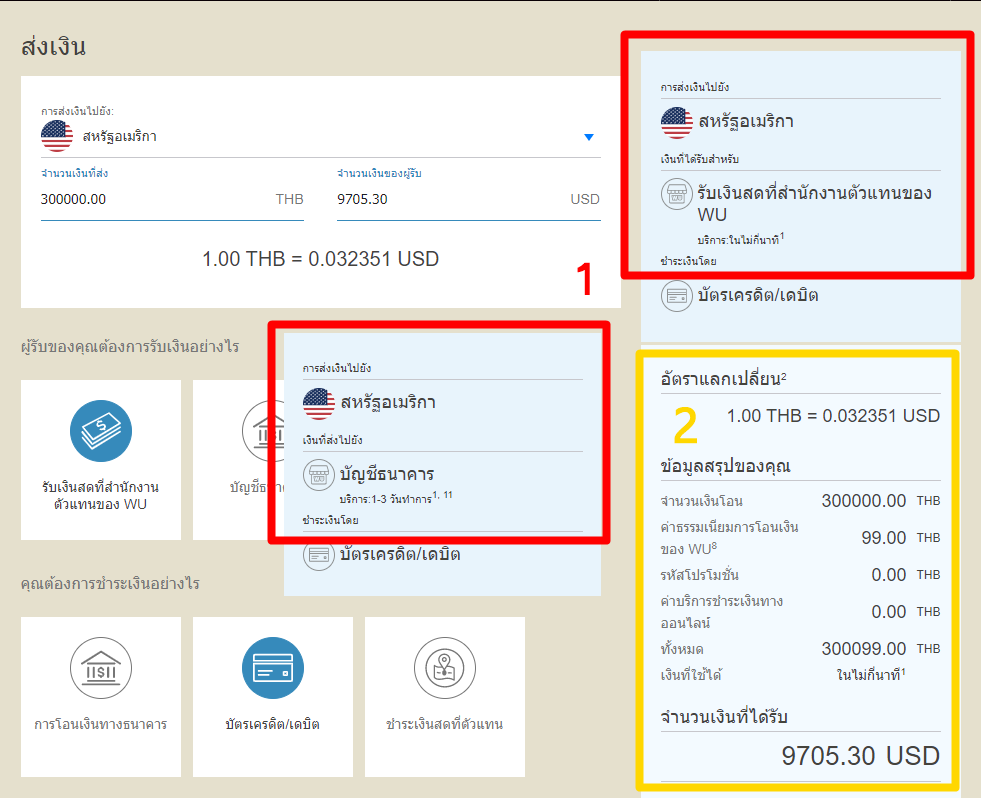Viewport: 981px width, 798px height.
Task: Click the อัตราแลกเปลี่ยน heading
Action: click(x=723, y=379)
